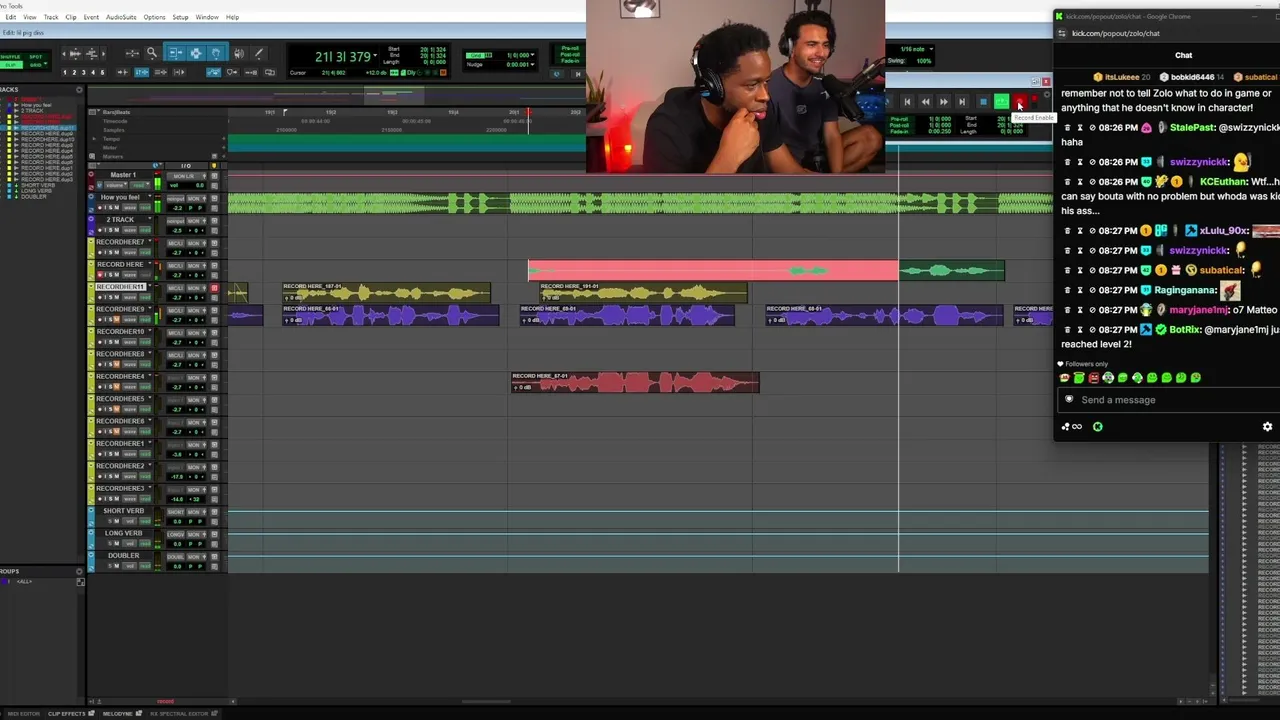Click username KCEuthan in chat
This screenshot has height=720, width=1280.
point(1223,182)
